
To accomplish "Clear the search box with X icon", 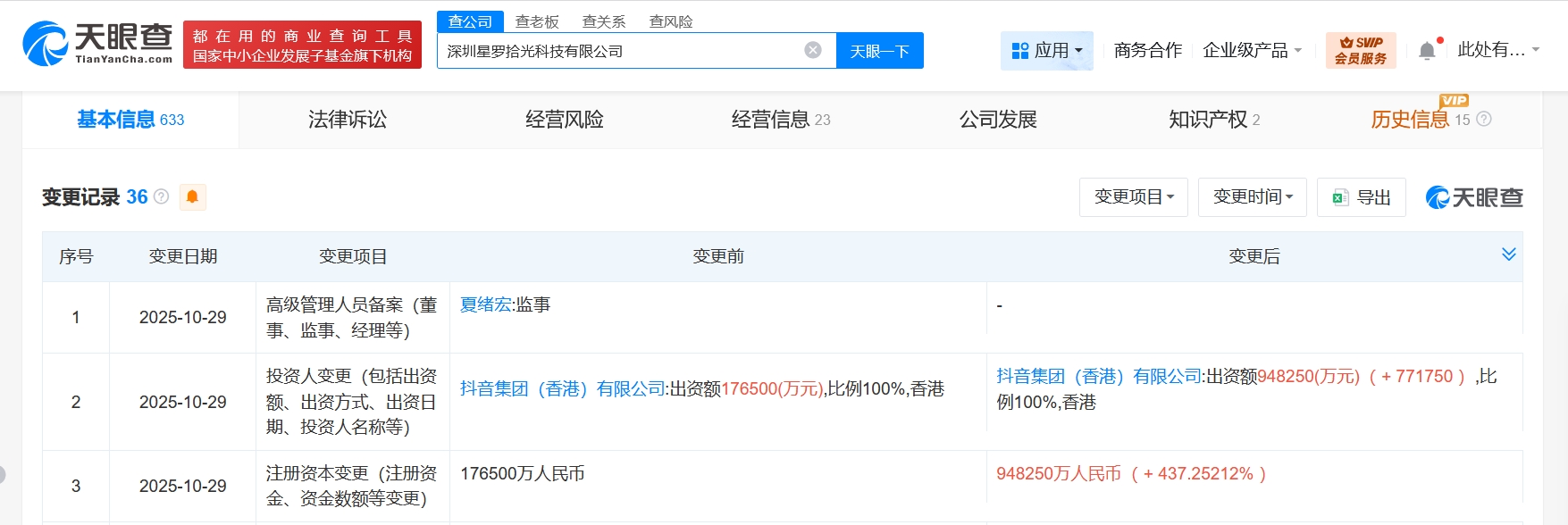I will 813,50.
